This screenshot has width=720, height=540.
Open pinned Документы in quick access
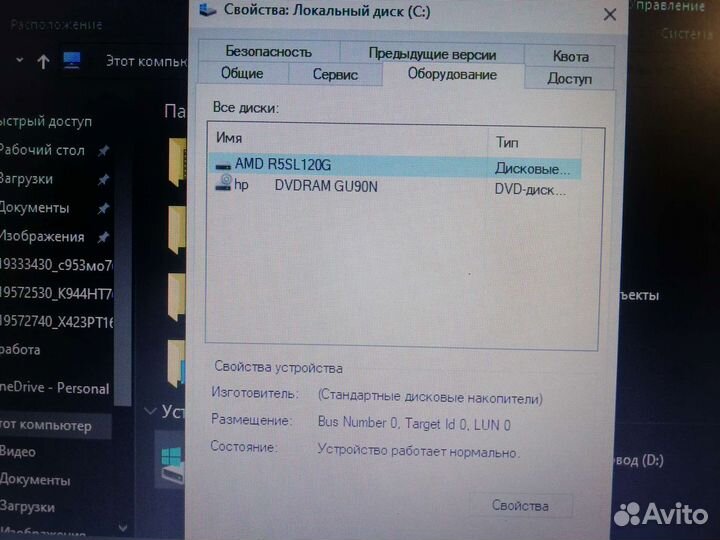[x=34, y=208]
